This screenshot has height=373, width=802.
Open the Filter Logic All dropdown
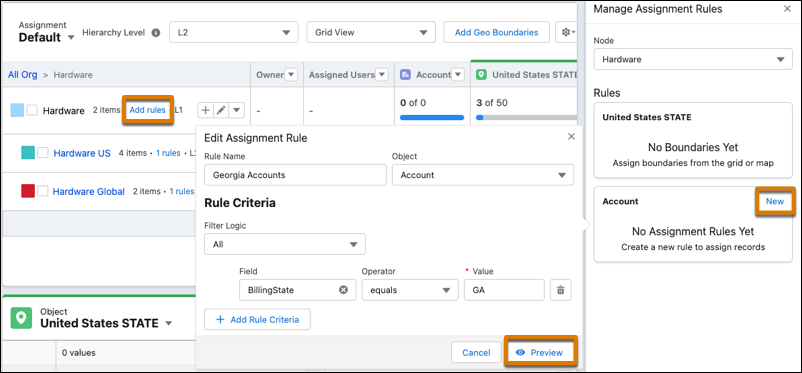click(x=285, y=244)
